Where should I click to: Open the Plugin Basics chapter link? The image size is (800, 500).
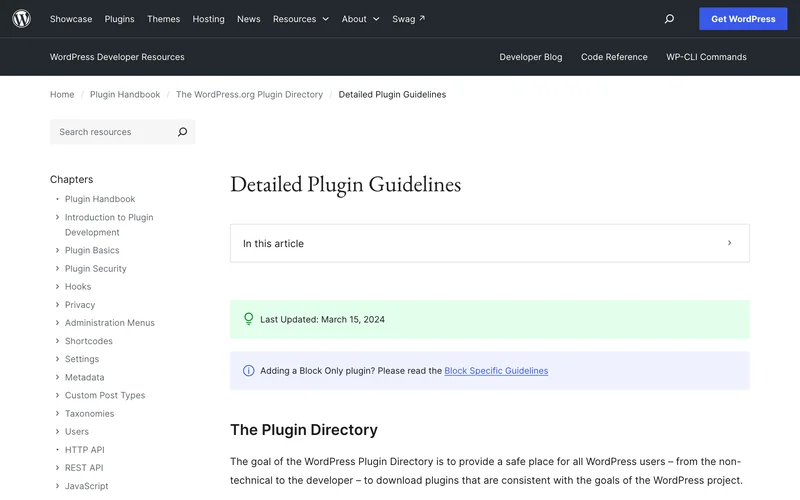tap(92, 250)
